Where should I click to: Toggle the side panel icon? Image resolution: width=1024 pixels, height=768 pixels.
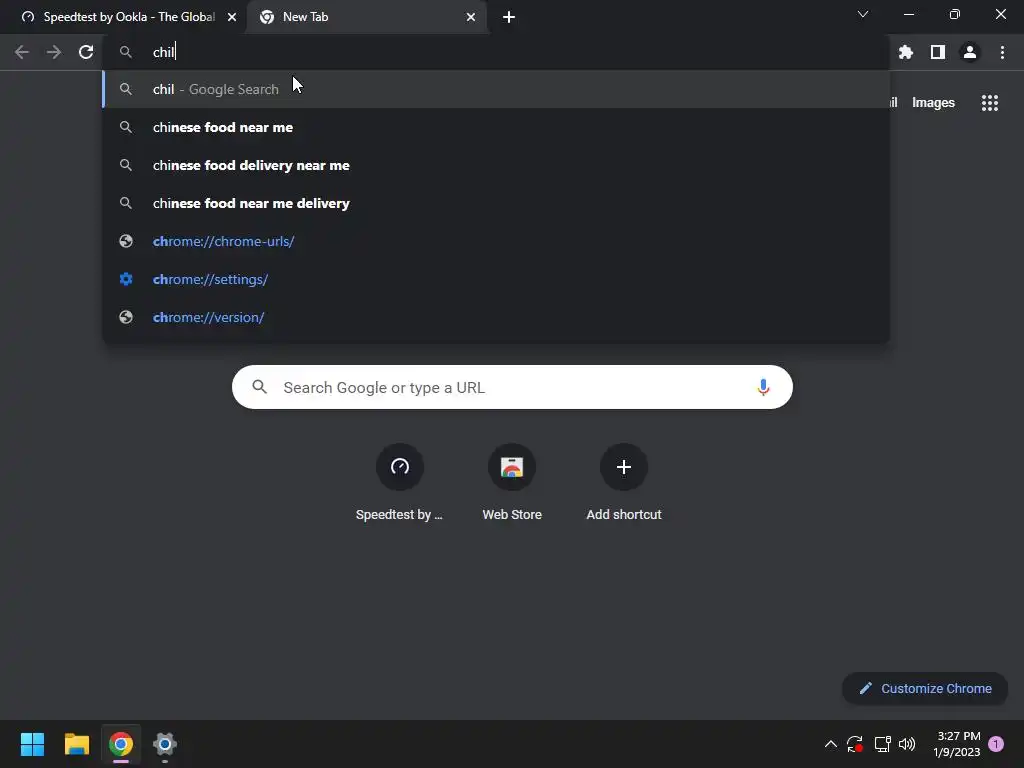point(938,52)
